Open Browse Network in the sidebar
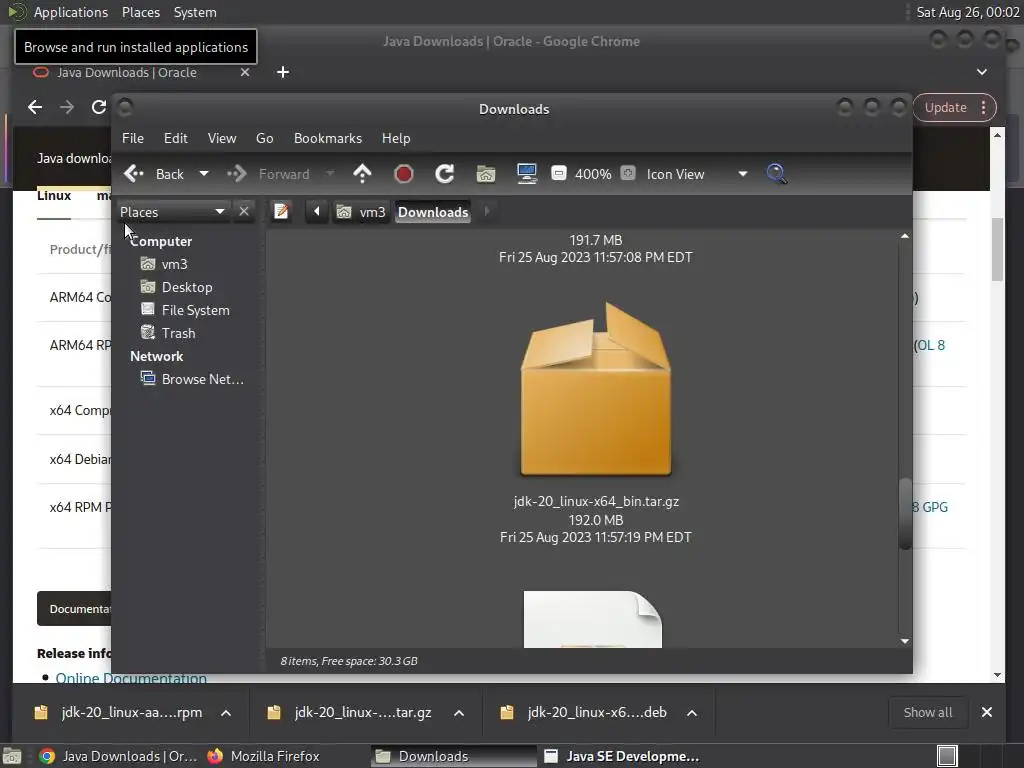This screenshot has height=768, width=1024. click(x=202, y=379)
